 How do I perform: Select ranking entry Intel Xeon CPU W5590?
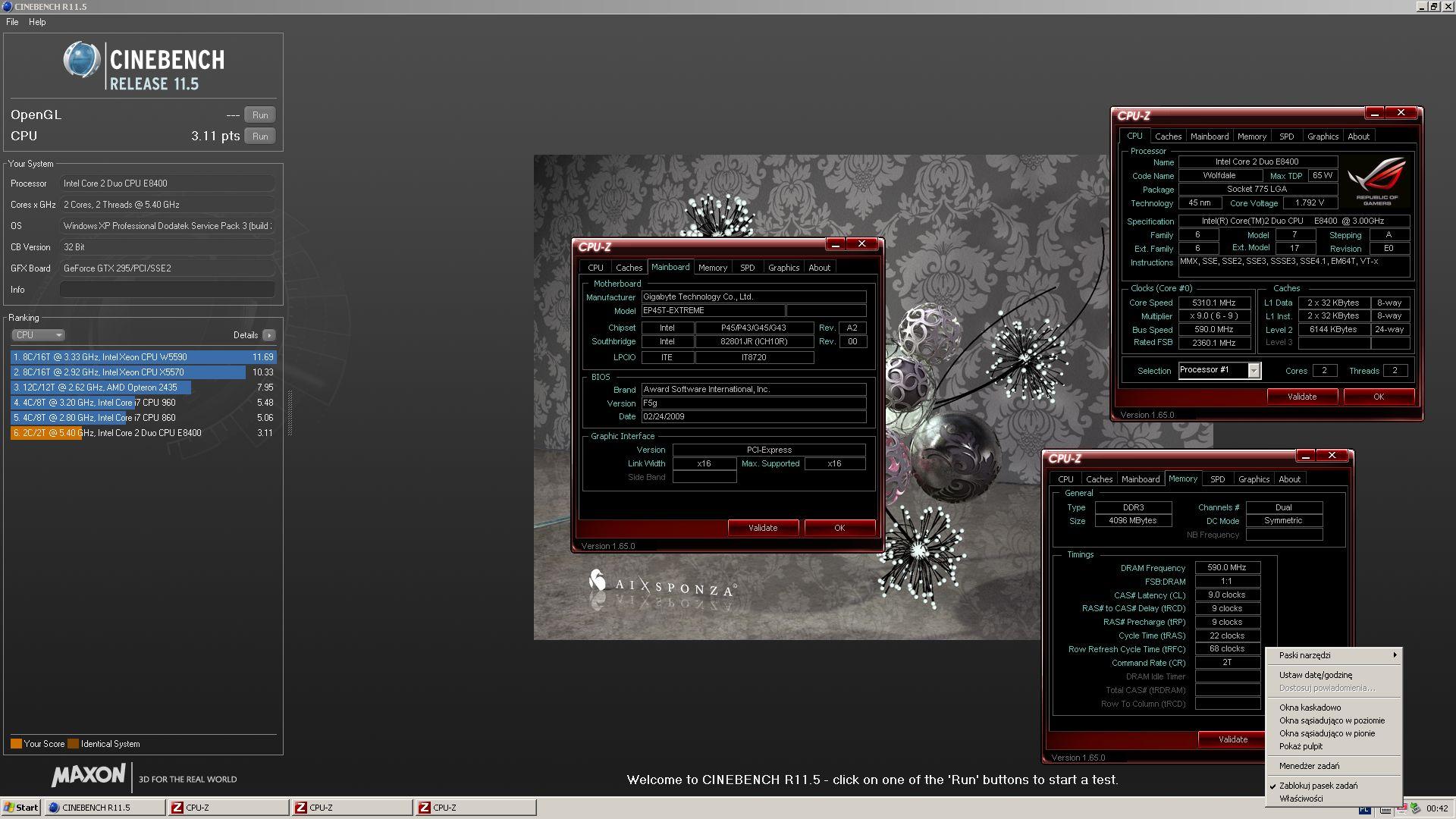pyautogui.click(x=143, y=357)
